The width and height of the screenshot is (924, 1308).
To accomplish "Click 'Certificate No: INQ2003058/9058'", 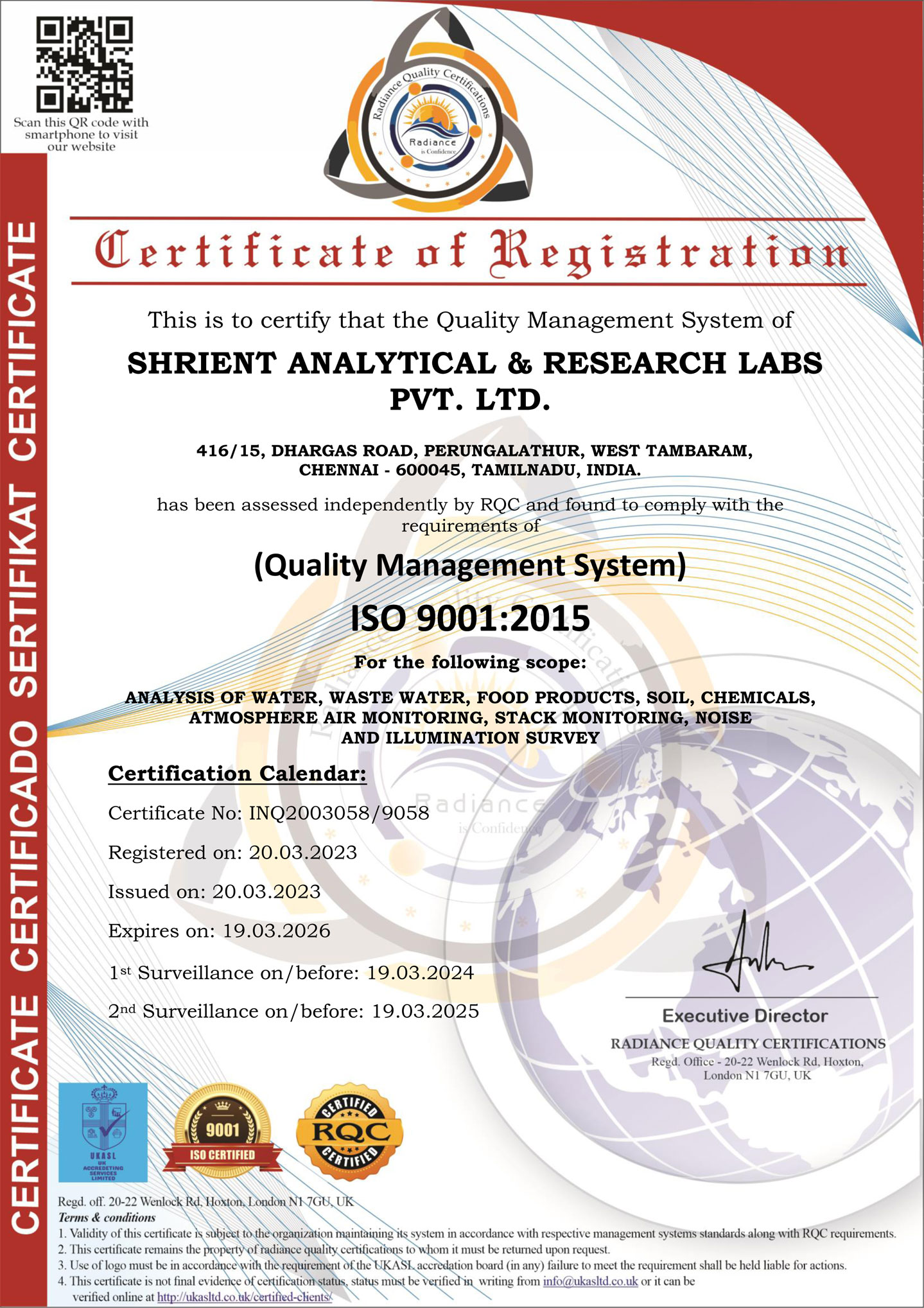I will [x=268, y=813].
